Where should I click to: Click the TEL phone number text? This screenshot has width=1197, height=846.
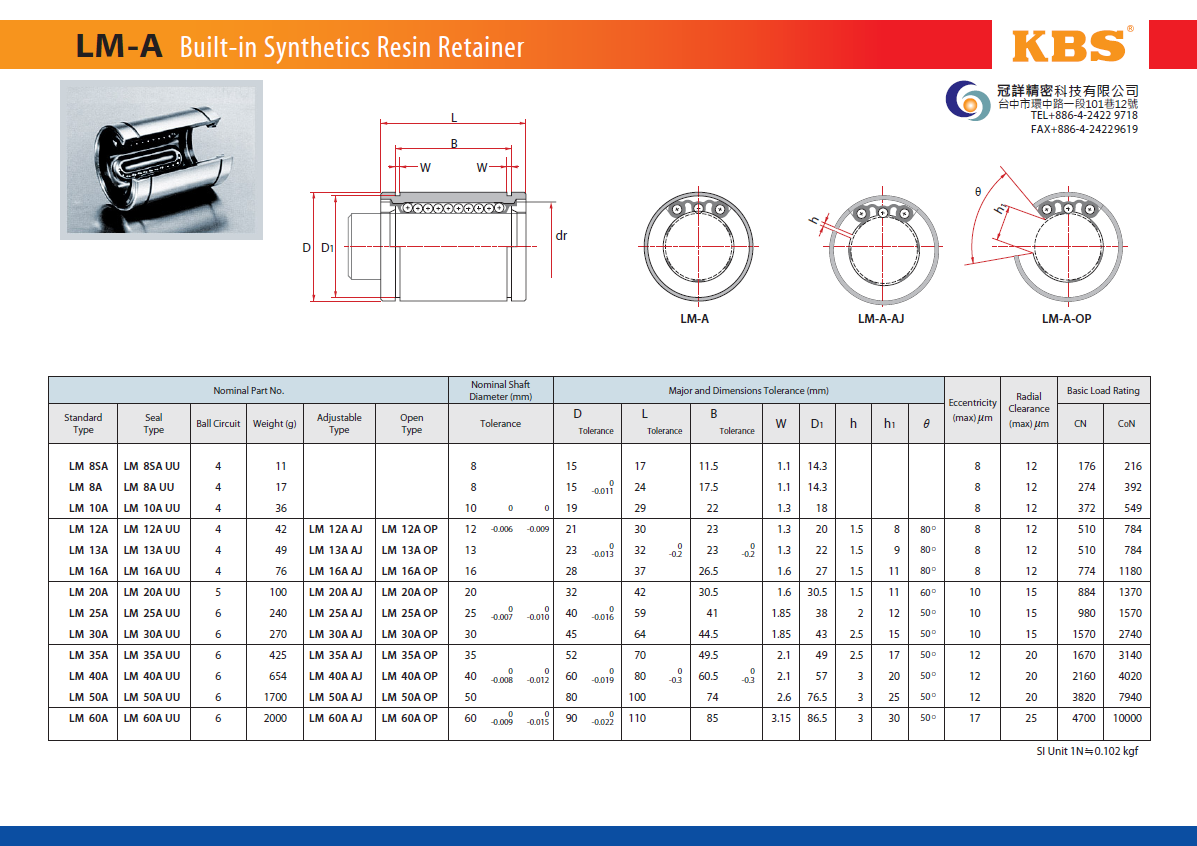1084,116
